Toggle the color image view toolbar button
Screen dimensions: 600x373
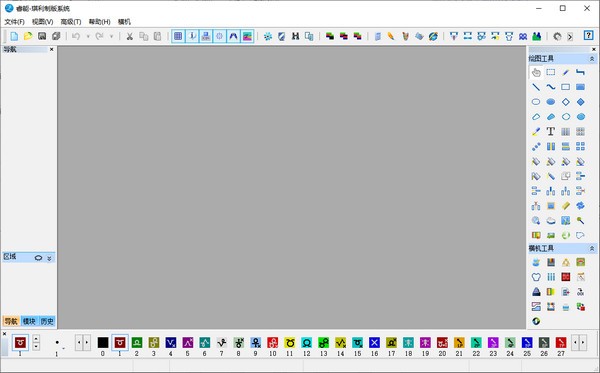click(247, 36)
